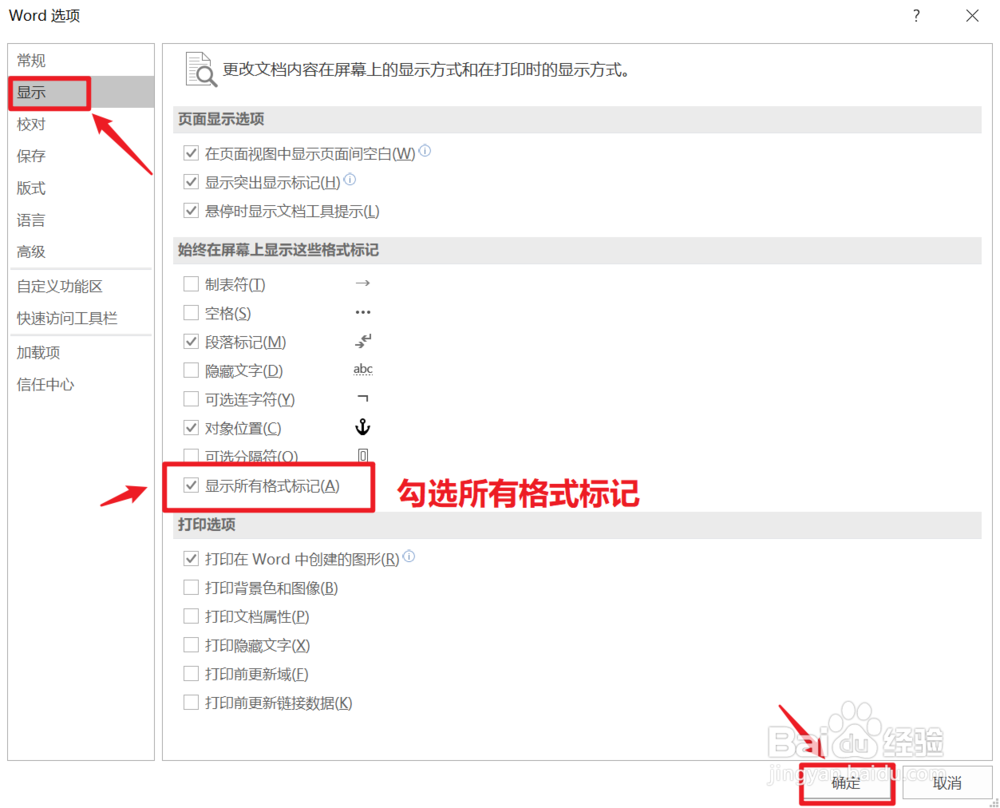Enable the 空格 checkbox
This screenshot has width=1000, height=808.
pyautogui.click(x=191, y=312)
